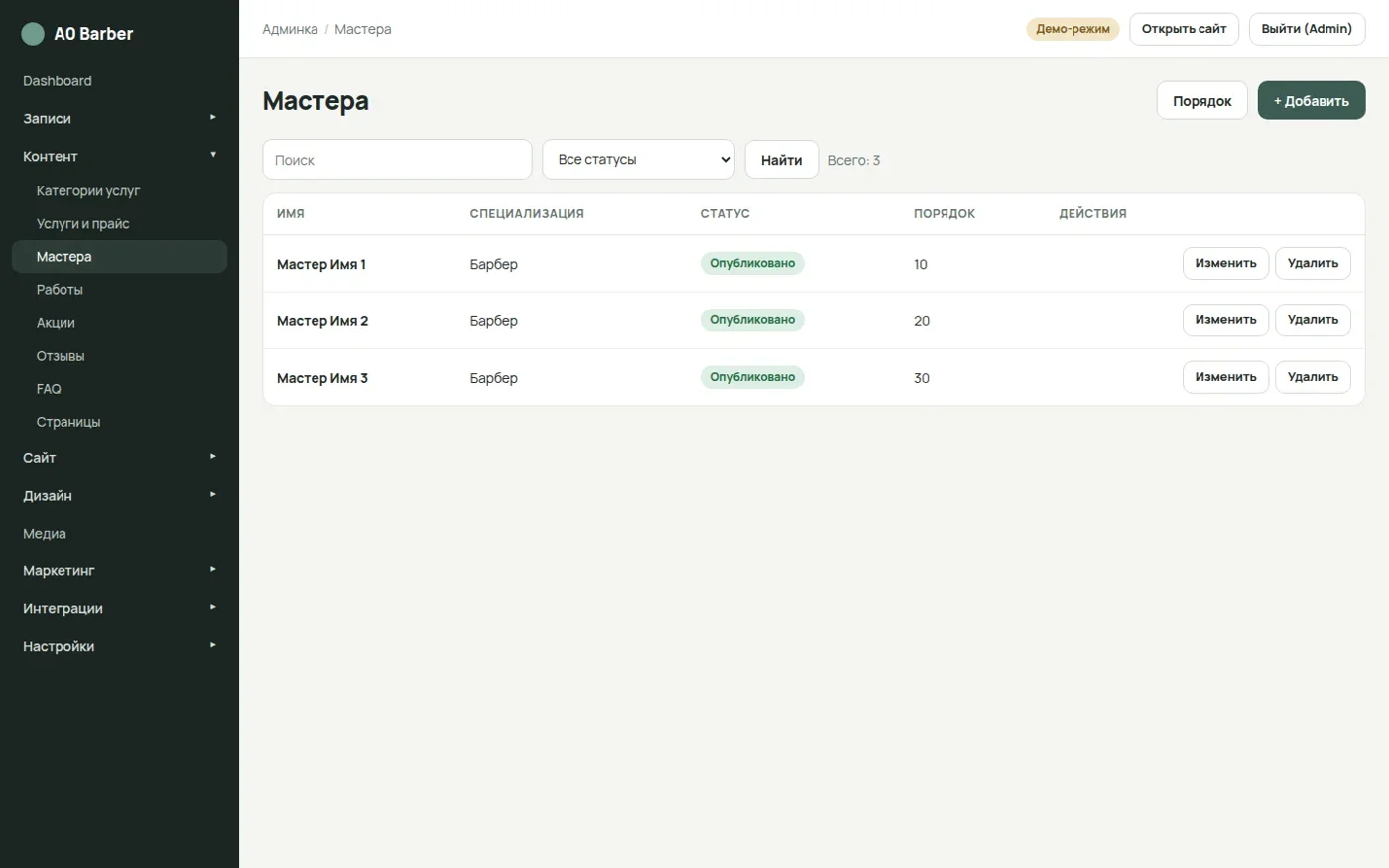The height and width of the screenshot is (868, 1389).
Task: Expand the Маркетинг section arrow
Action: click(212, 569)
